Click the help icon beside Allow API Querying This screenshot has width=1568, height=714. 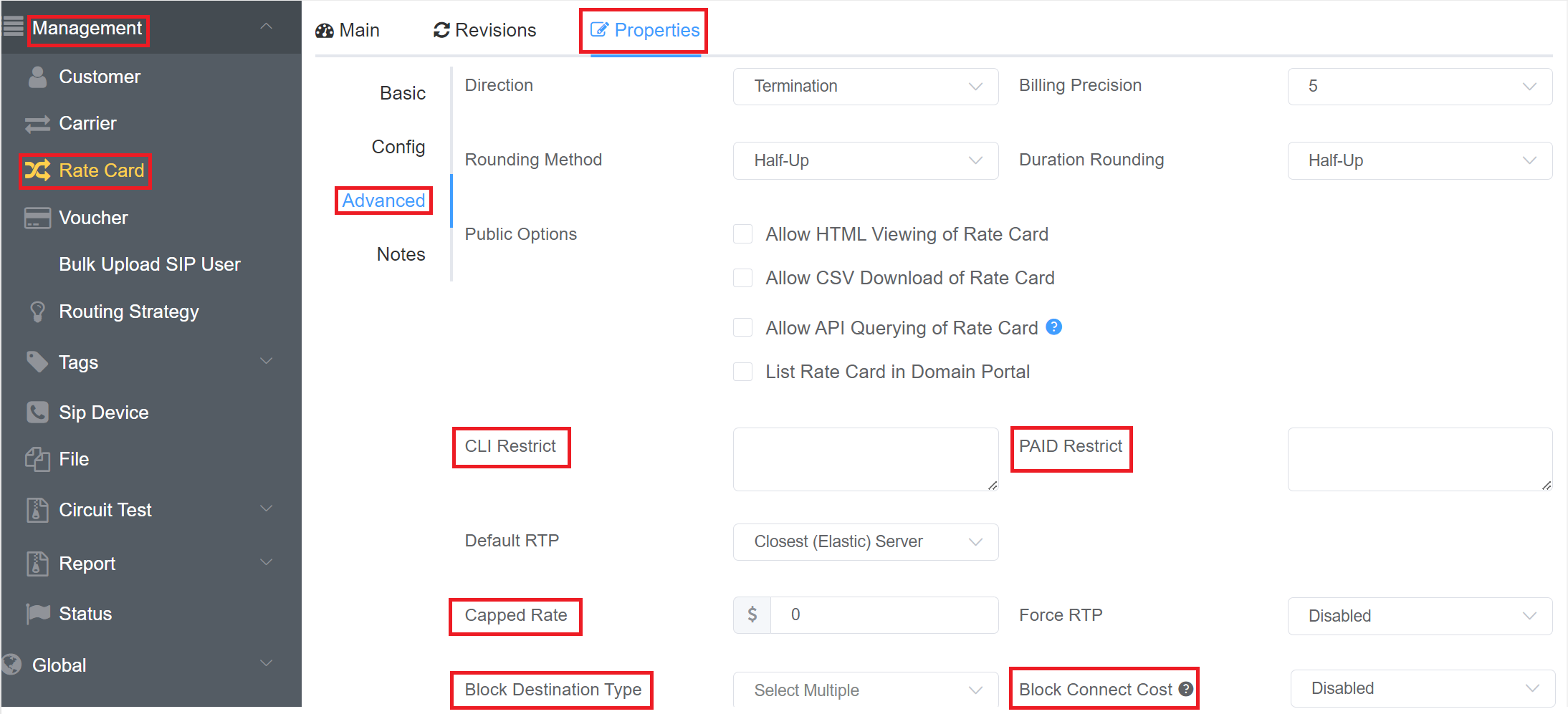coord(1053,327)
